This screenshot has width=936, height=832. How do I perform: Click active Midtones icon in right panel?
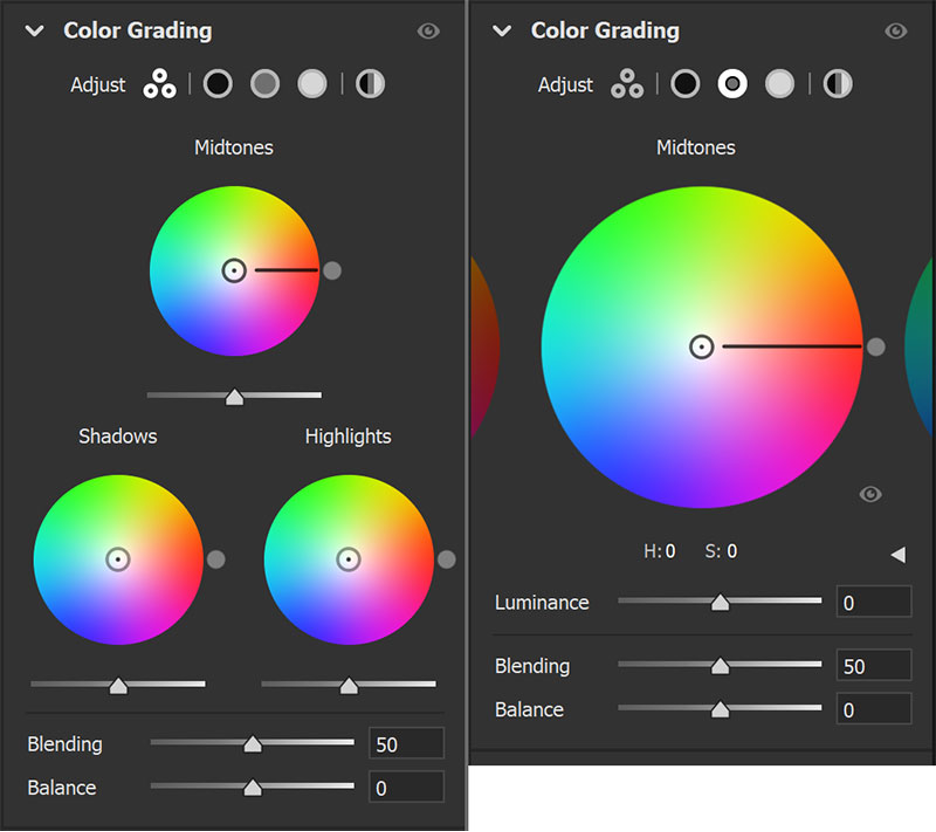click(x=732, y=84)
